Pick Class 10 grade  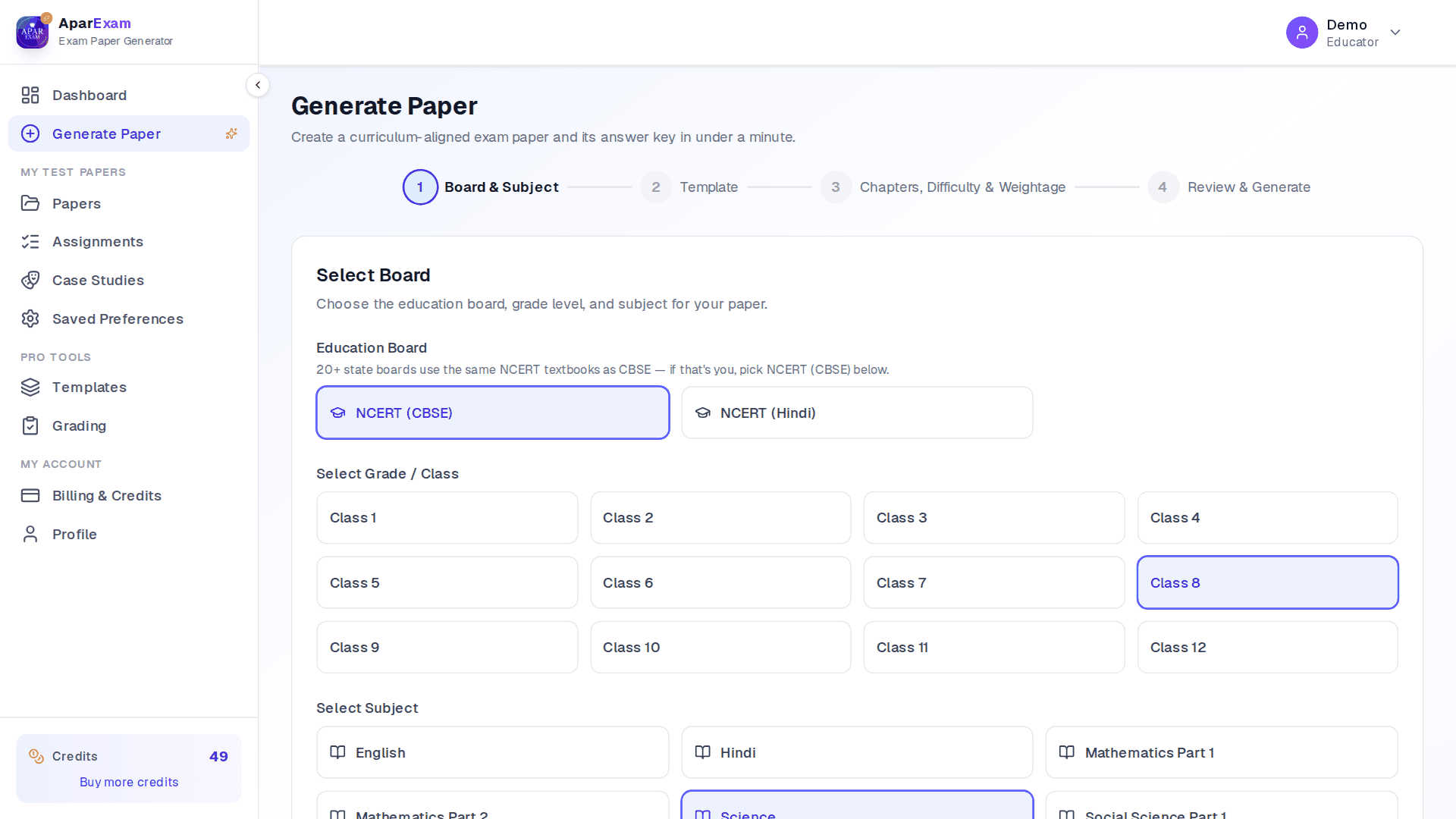pyautogui.click(x=720, y=647)
